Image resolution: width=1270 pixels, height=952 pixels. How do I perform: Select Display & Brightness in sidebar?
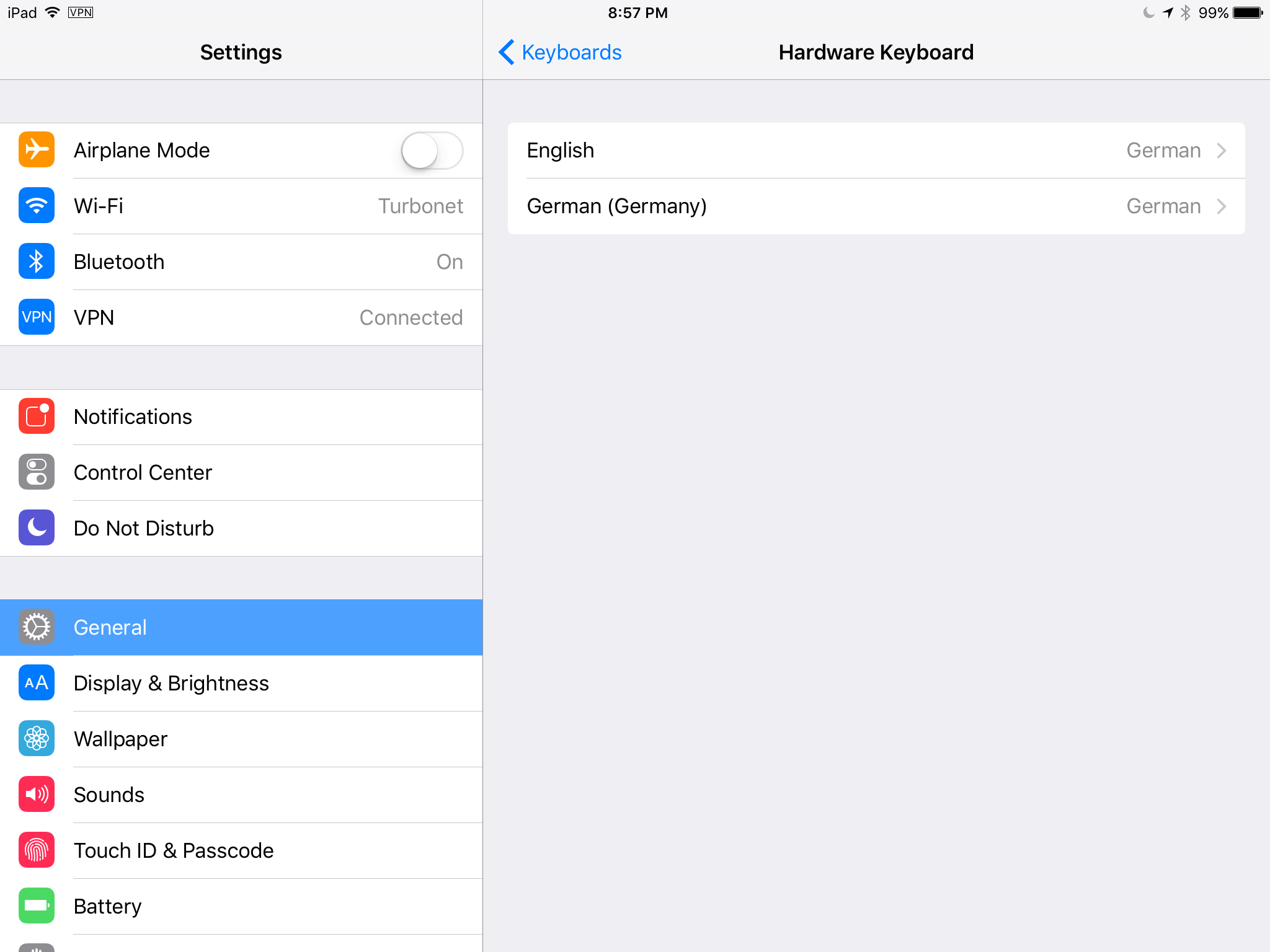pos(171,683)
